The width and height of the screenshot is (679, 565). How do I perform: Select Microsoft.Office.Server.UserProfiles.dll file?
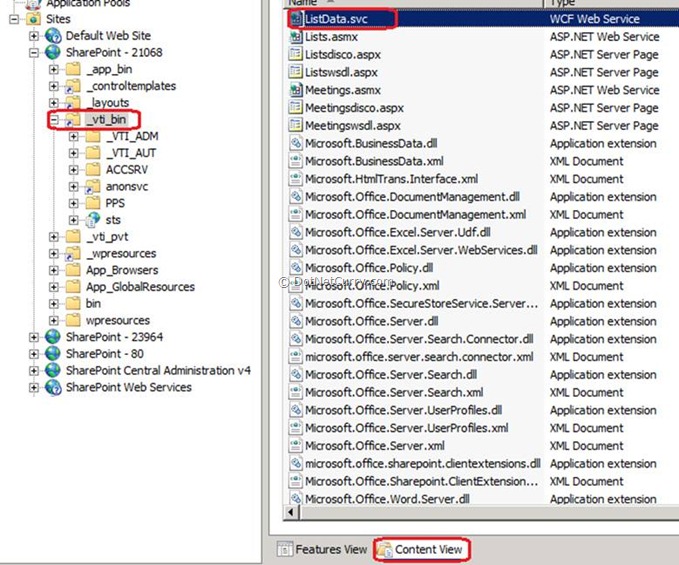403,410
